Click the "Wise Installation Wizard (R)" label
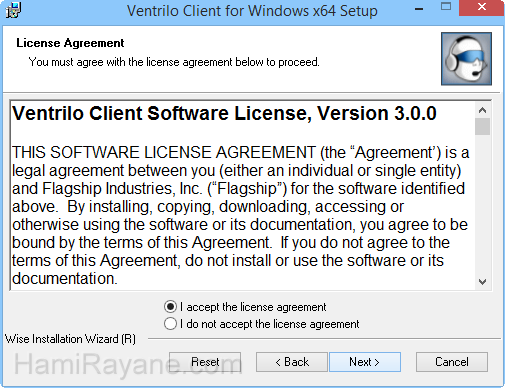 point(70,339)
